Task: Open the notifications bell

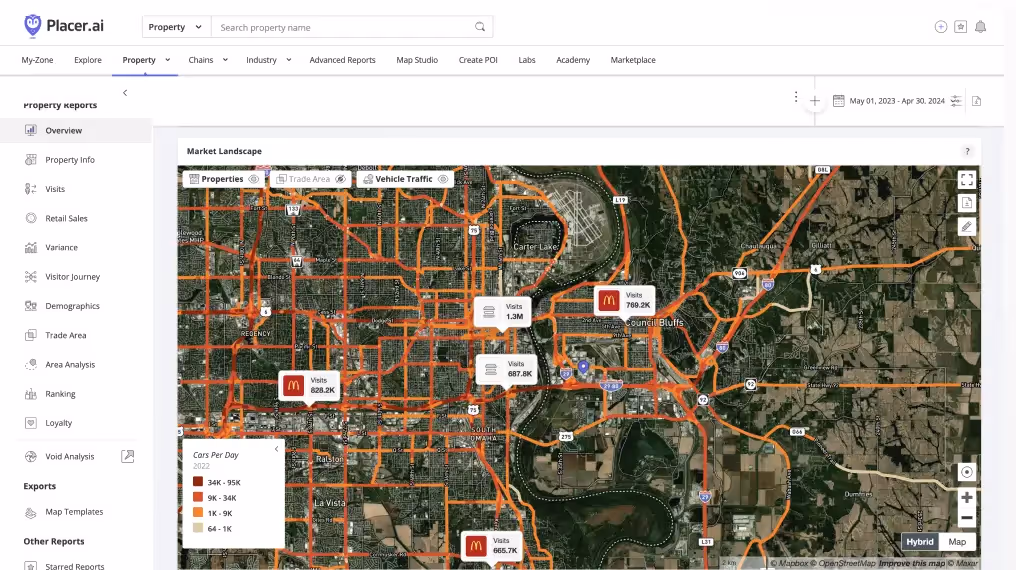Action: click(x=980, y=27)
